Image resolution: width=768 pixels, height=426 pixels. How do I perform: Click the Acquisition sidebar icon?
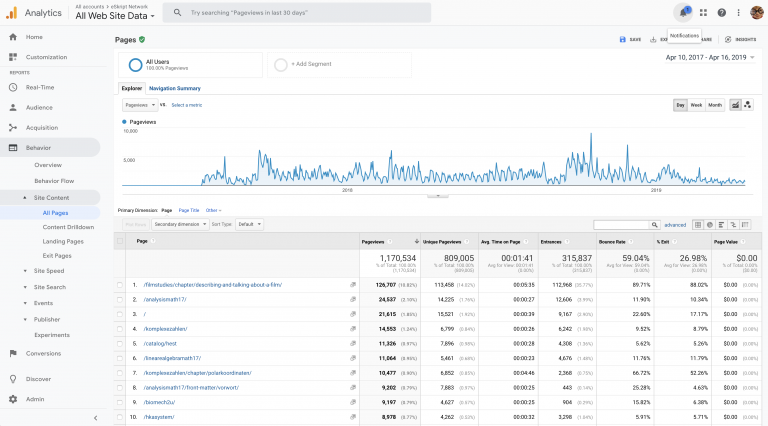13,127
